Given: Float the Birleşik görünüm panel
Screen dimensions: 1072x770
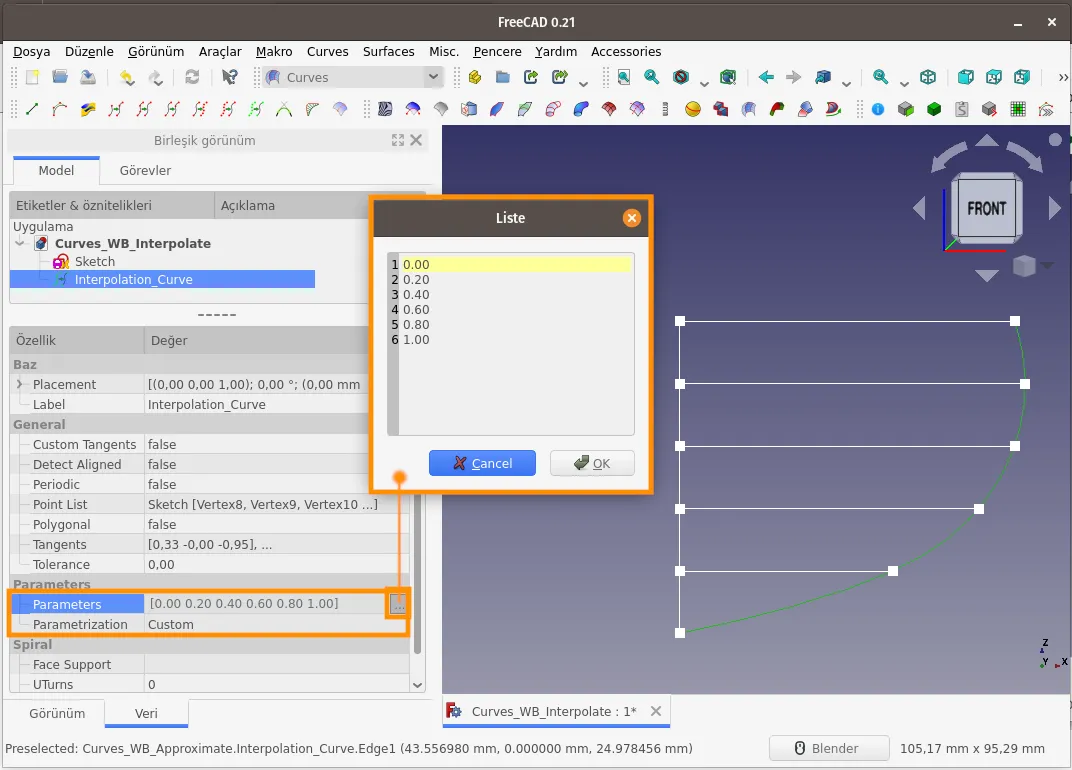Looking at the screenshot, I should (x=397, y=140).
